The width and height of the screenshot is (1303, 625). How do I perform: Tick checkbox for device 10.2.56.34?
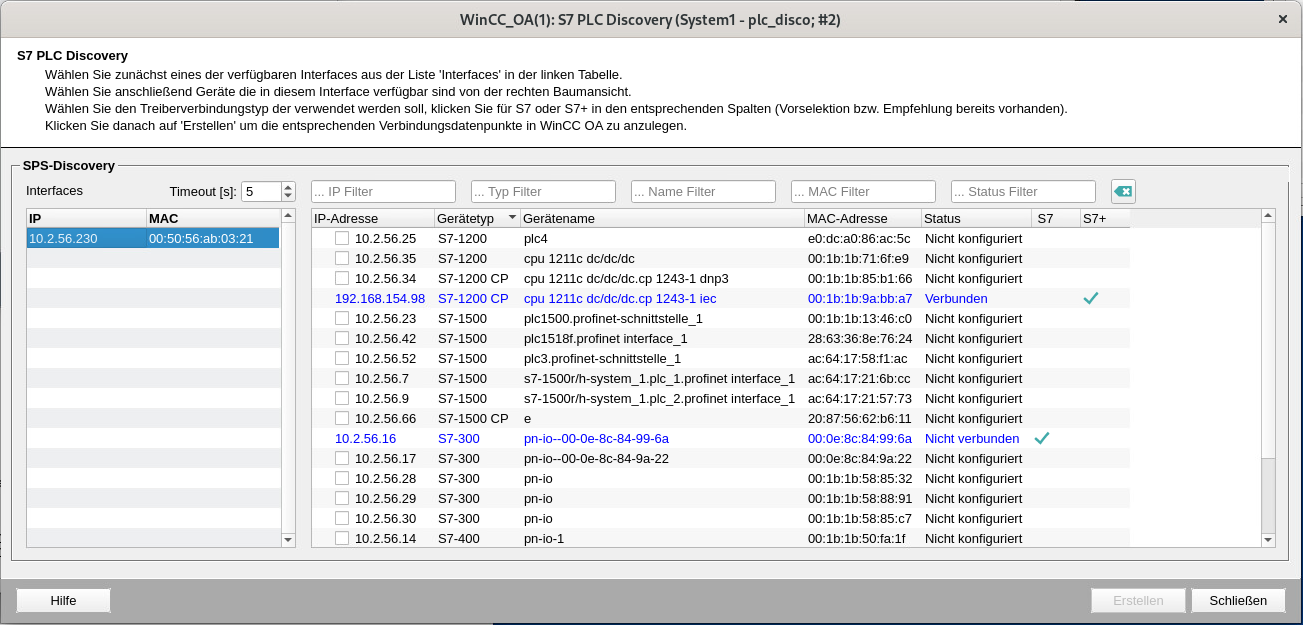click(342, 278)
